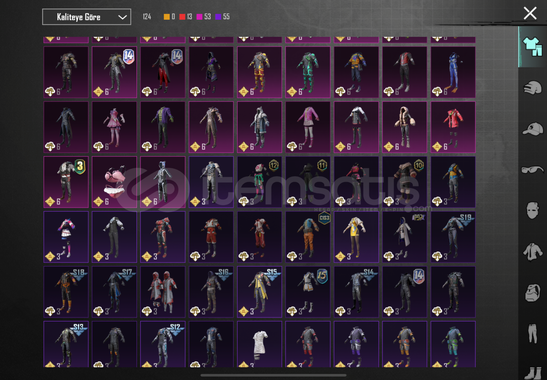Select the pink rarity swatch showing 53

(x=200, y=17)
